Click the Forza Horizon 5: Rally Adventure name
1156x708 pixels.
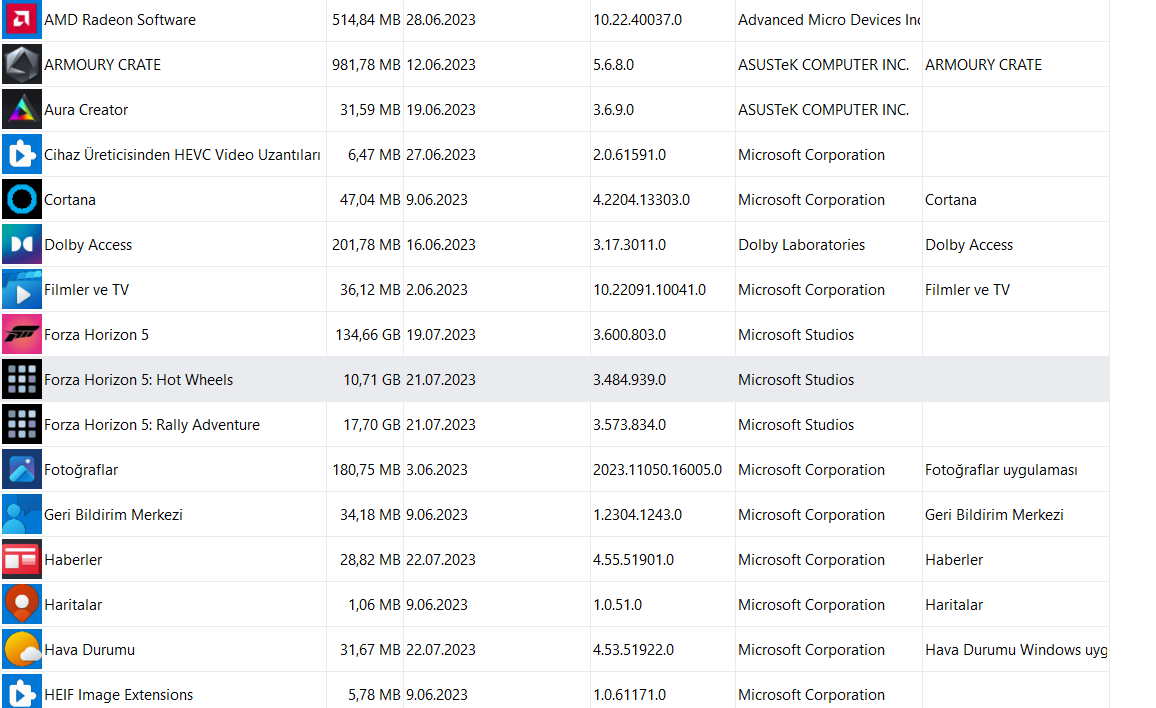click(x=151, y=425)
